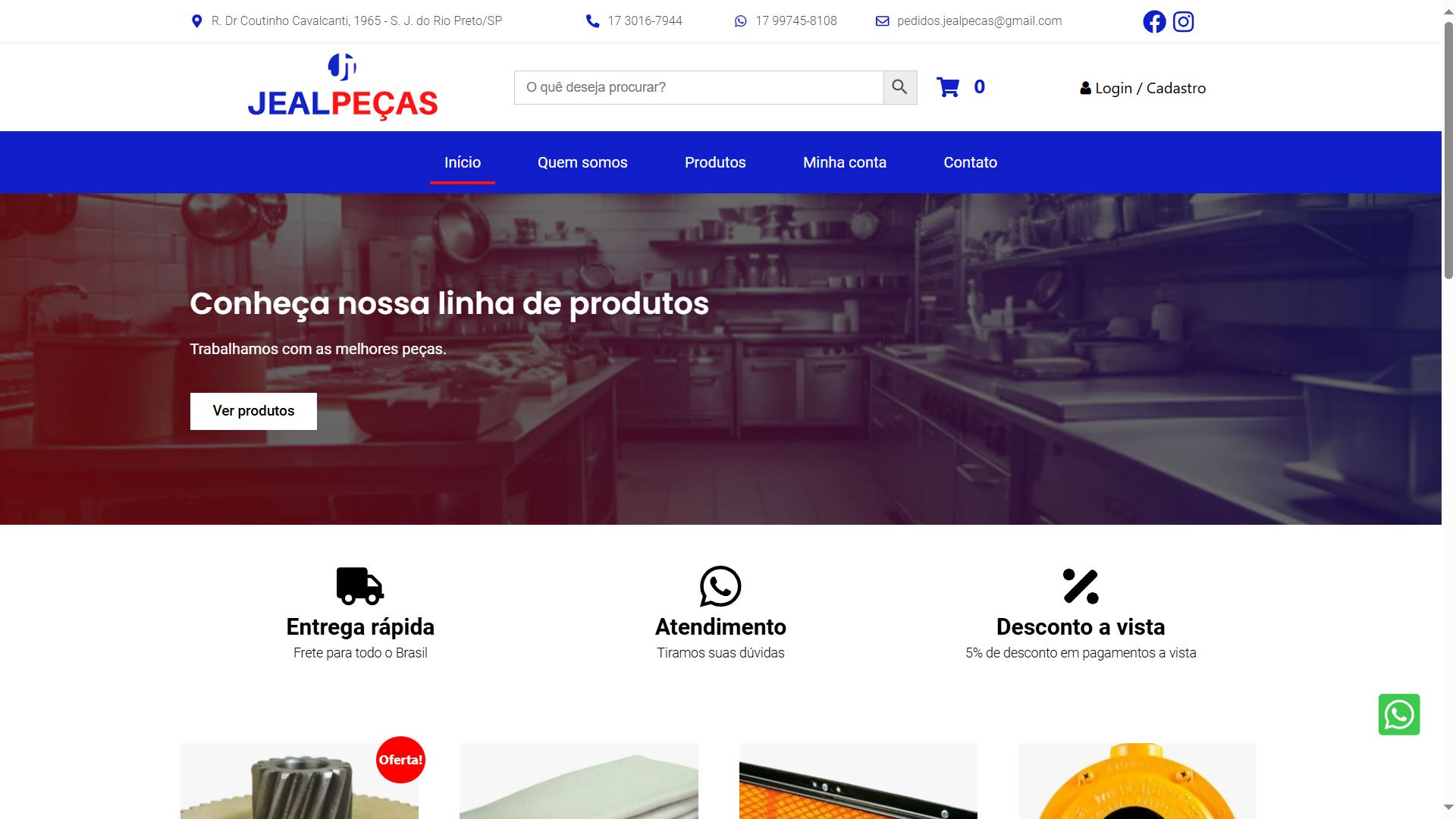The image size is (1456, 819).
Task: Focus the 'O quê deseja procurar?' search field
Action: (698, 87)
